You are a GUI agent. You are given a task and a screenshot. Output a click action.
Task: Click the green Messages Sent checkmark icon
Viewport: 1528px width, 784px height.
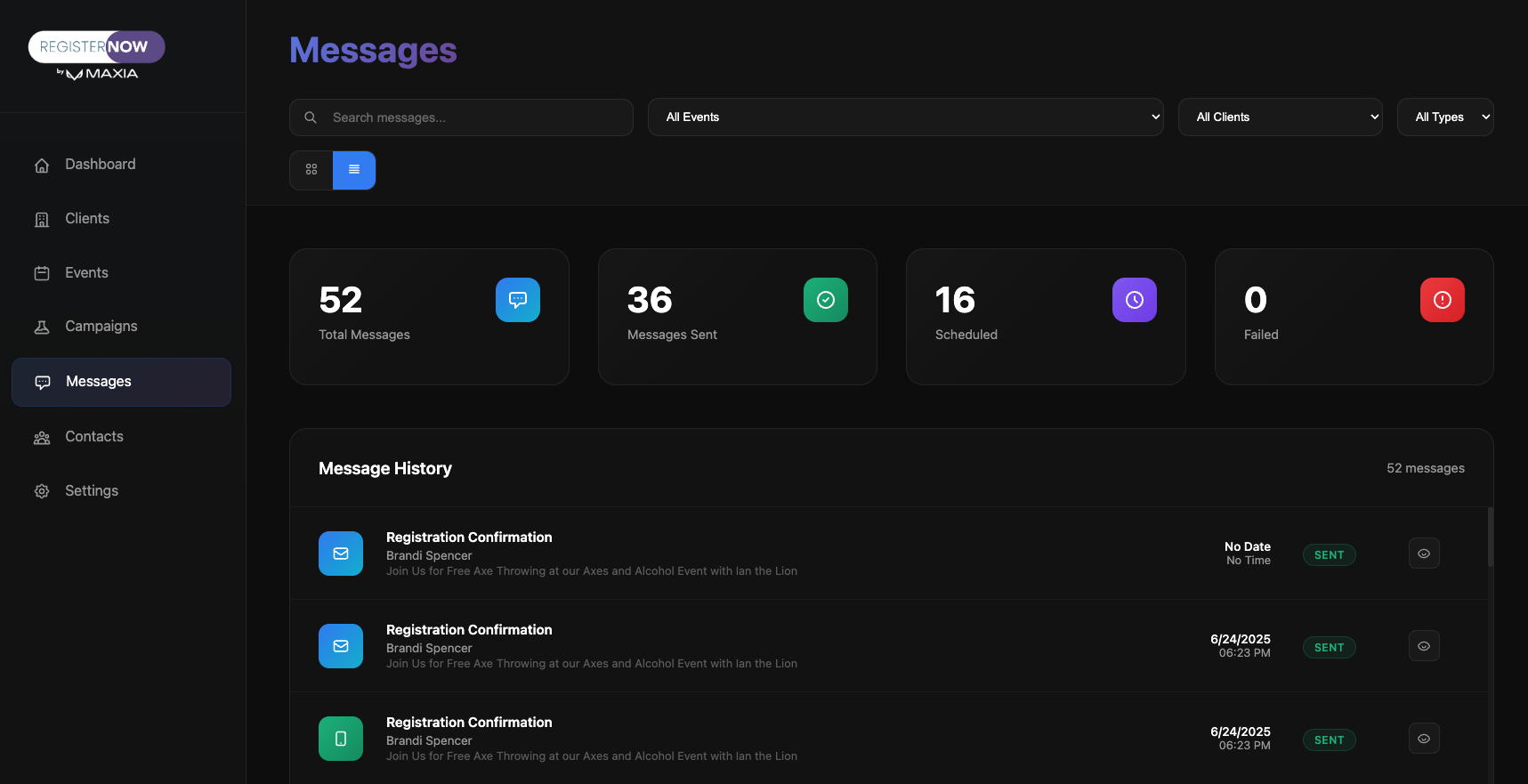(x=825, y=300)
